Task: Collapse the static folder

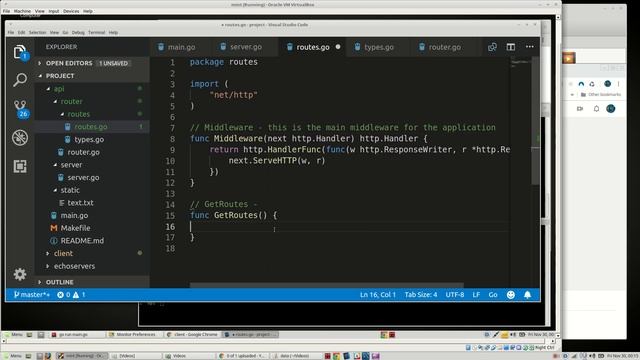Action: pos(70,190)
